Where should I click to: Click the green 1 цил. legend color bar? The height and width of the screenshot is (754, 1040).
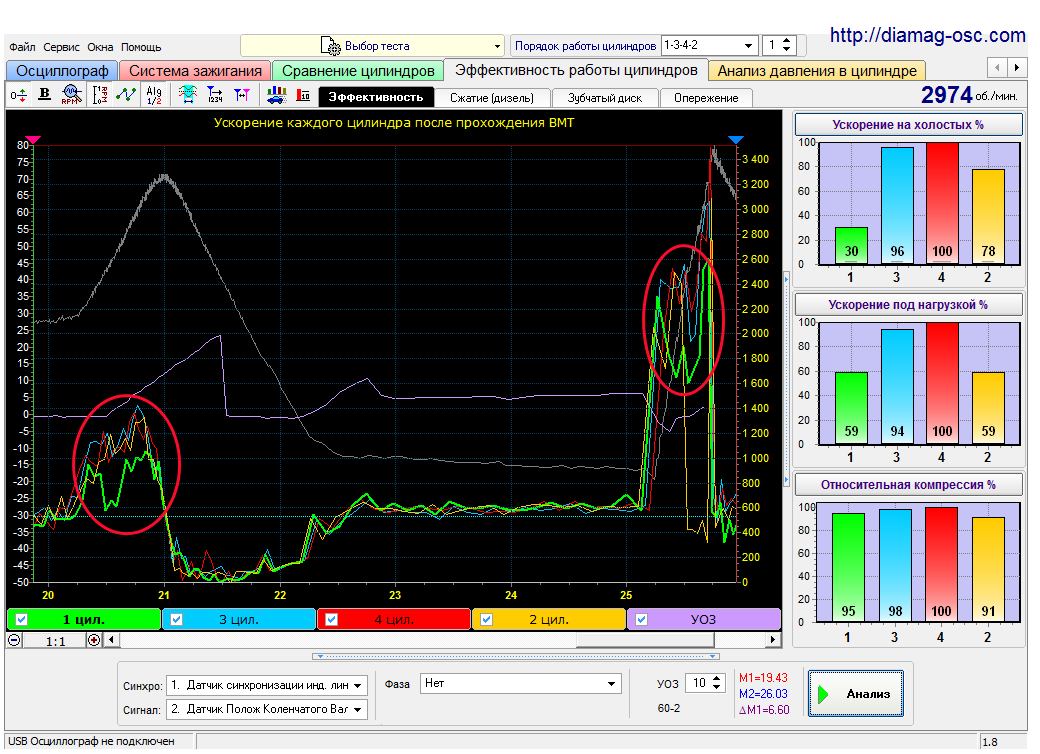pyautogui.click(x=84, y=619)
